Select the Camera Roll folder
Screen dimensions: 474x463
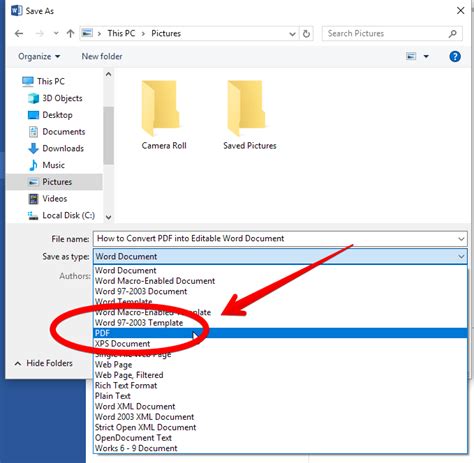click(x=164, y=115)
